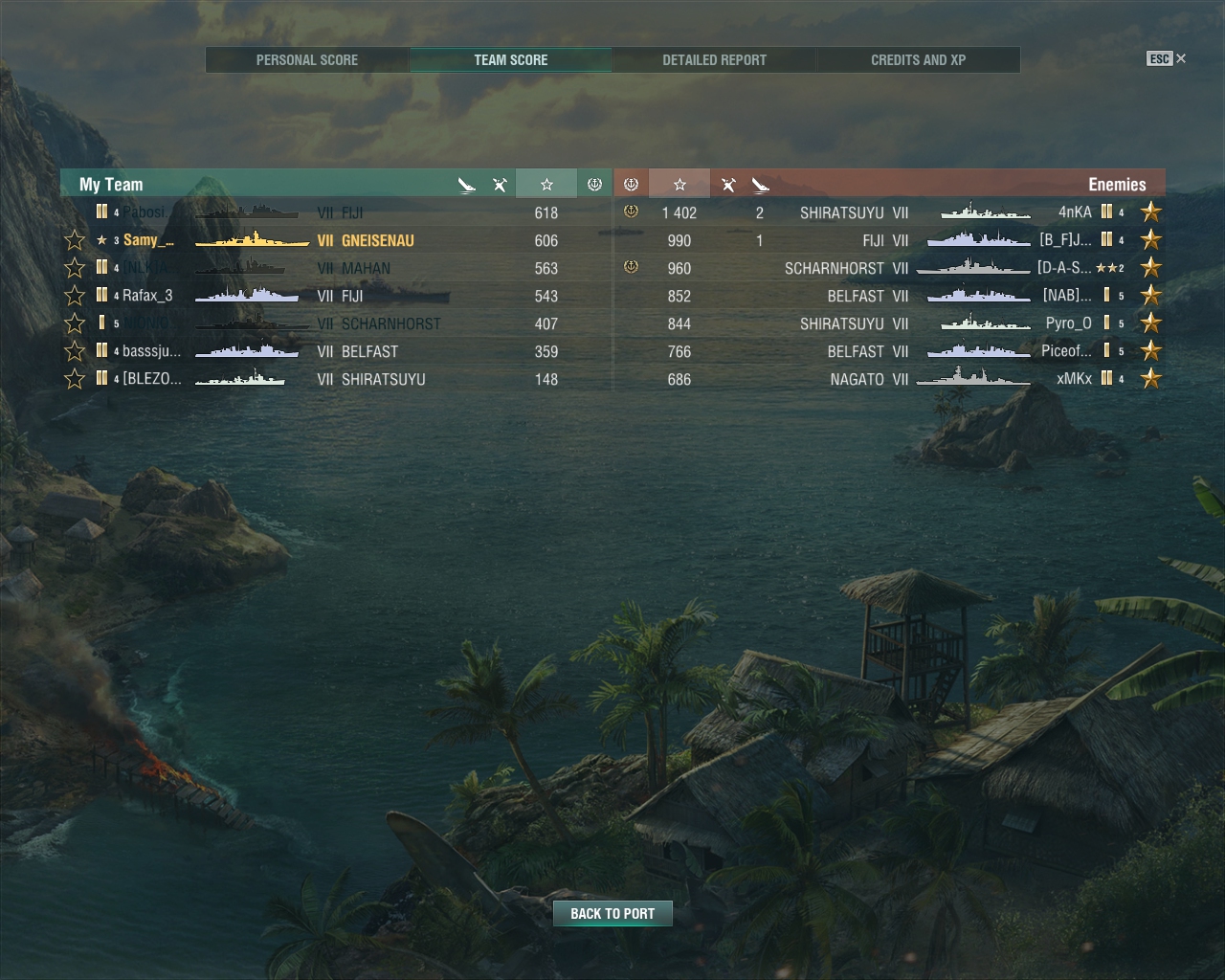The image size is (1225, 980).
Task: Select xMKx Nagato enemy row
Action: [890, 379]
